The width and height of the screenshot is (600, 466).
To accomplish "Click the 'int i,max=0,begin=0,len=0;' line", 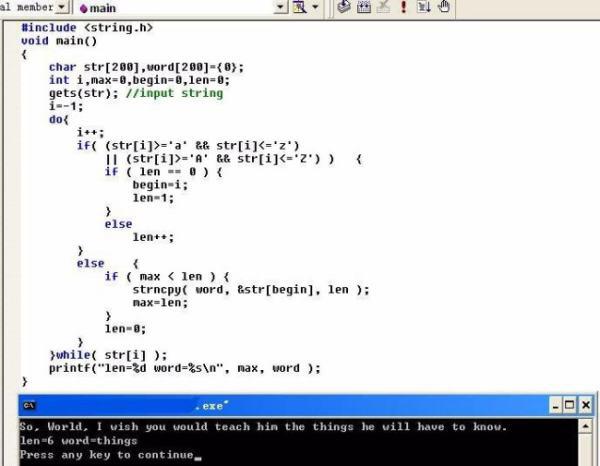I will coord(139,80).
